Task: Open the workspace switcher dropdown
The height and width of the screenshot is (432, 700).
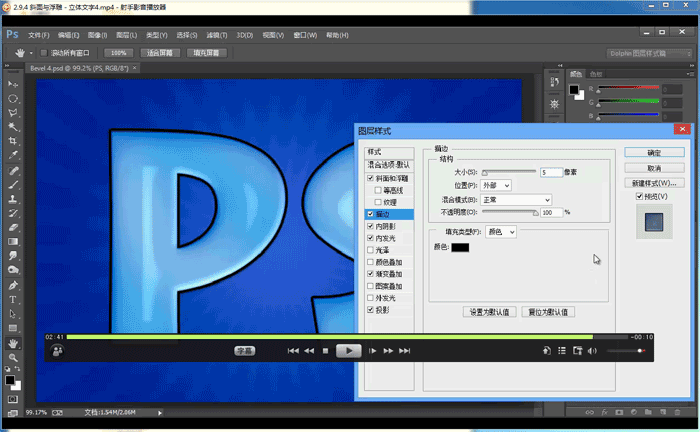Action: click(649, 54)
